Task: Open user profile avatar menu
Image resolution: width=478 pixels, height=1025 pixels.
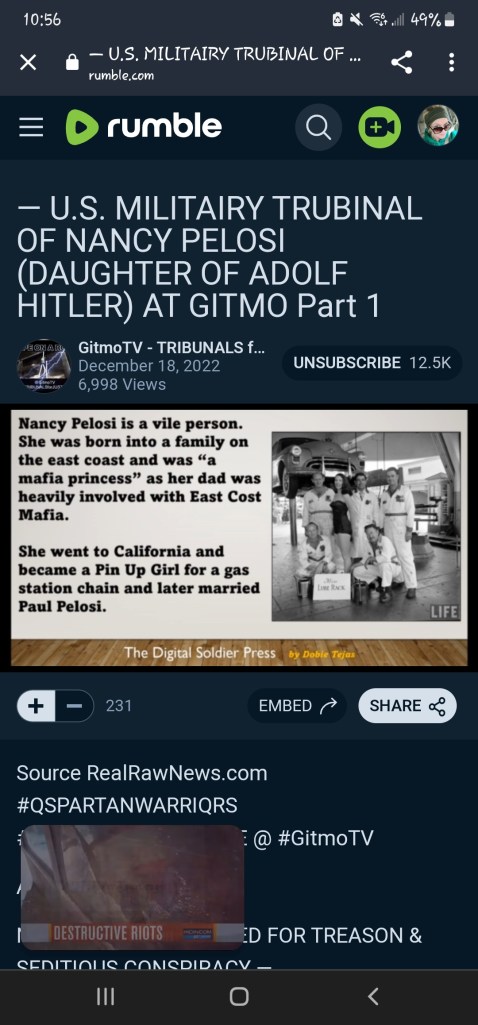Action: (438, 126)
